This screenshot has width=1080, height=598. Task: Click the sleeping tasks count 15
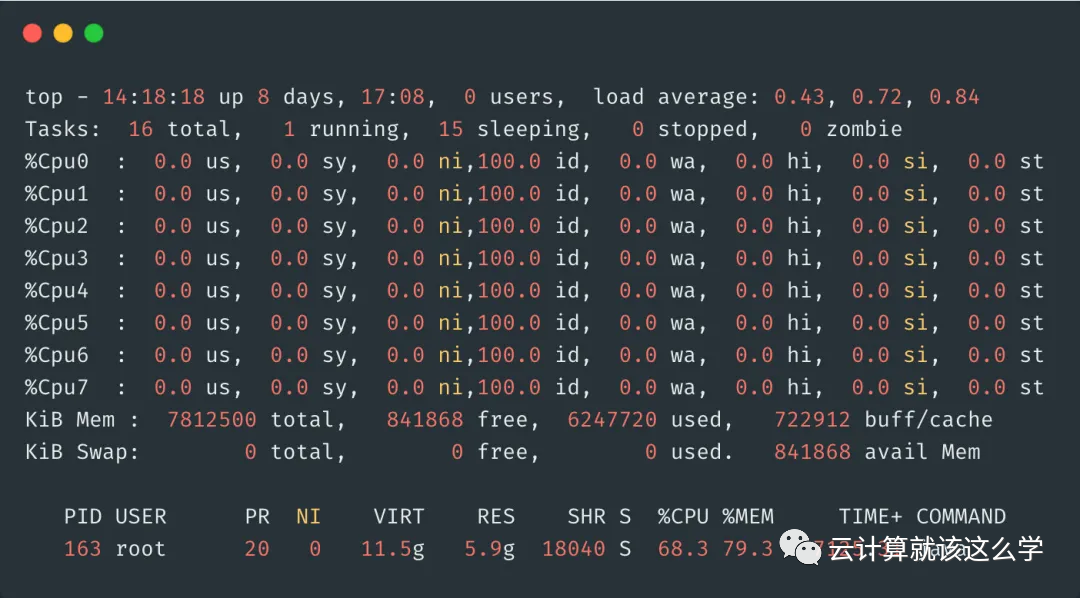tap(451, 129)
